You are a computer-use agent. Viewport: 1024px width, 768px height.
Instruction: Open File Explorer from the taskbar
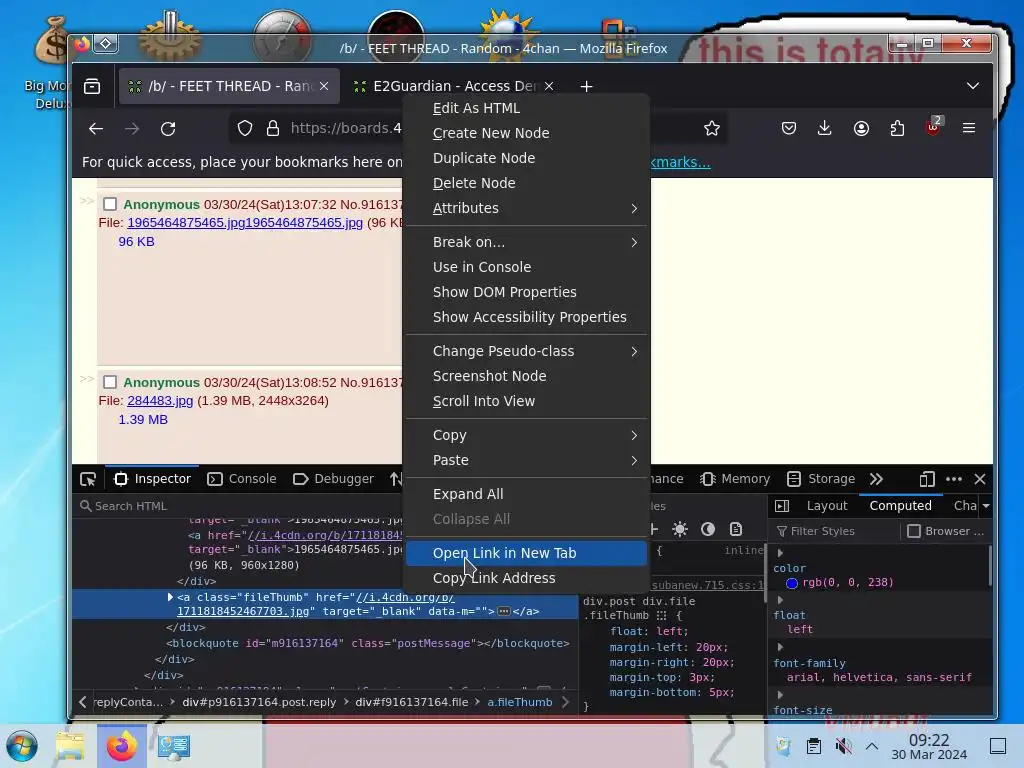pyautogui.click(x=70, y=746)
